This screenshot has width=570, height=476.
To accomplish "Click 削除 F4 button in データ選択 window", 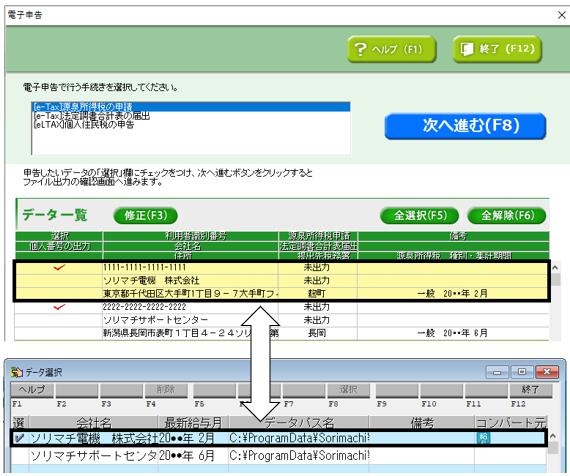I will 166,390.
